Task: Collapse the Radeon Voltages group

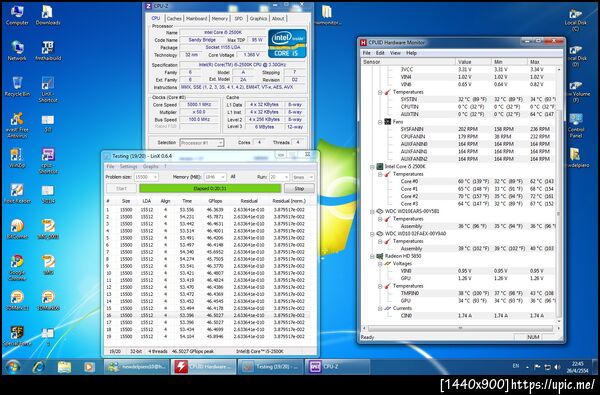Action: (x=380, y=264)
